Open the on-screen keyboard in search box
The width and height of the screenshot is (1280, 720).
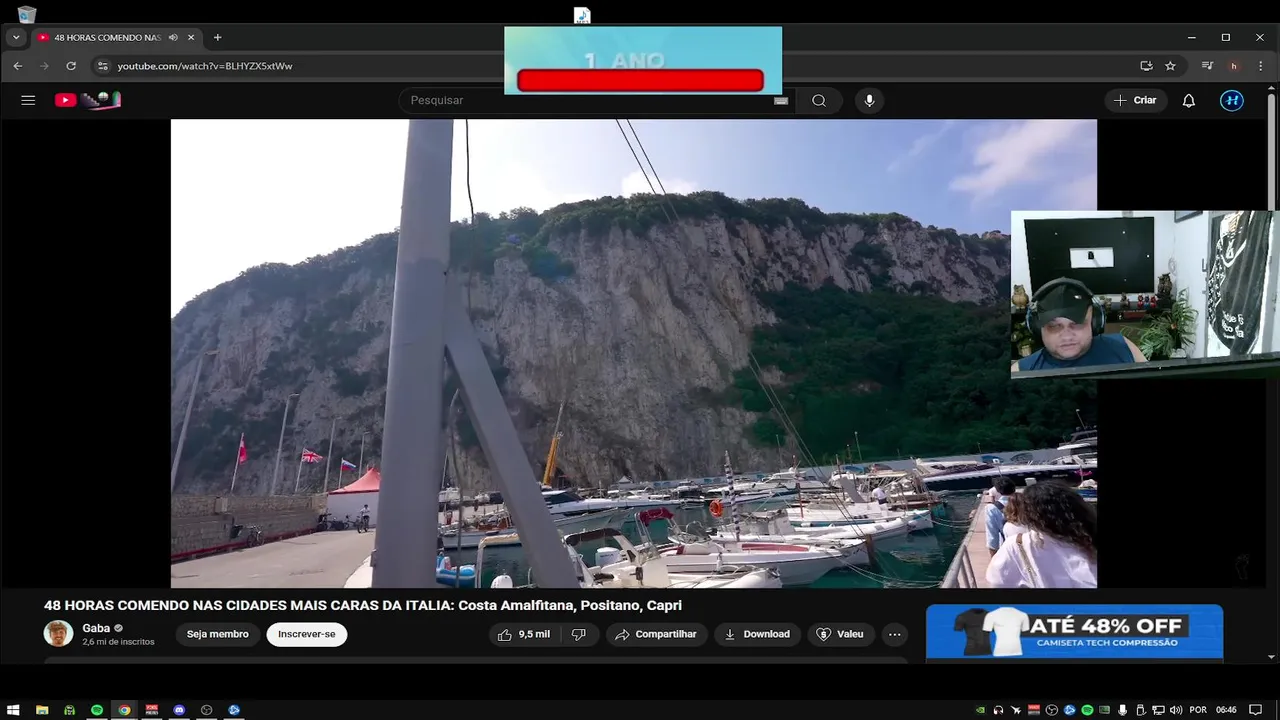tap(781, 100)
